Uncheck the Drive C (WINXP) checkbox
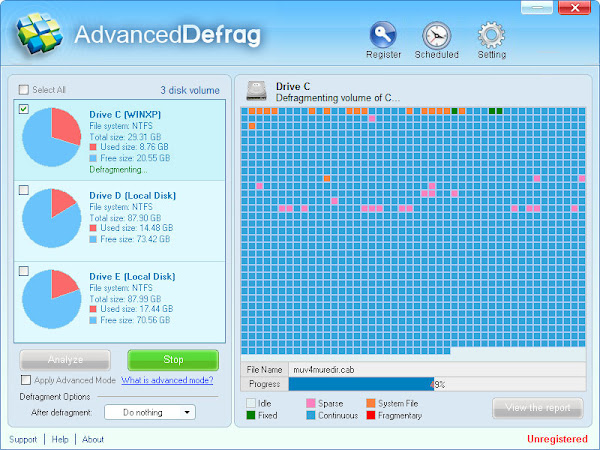The image size is (600, 450). 24,109
